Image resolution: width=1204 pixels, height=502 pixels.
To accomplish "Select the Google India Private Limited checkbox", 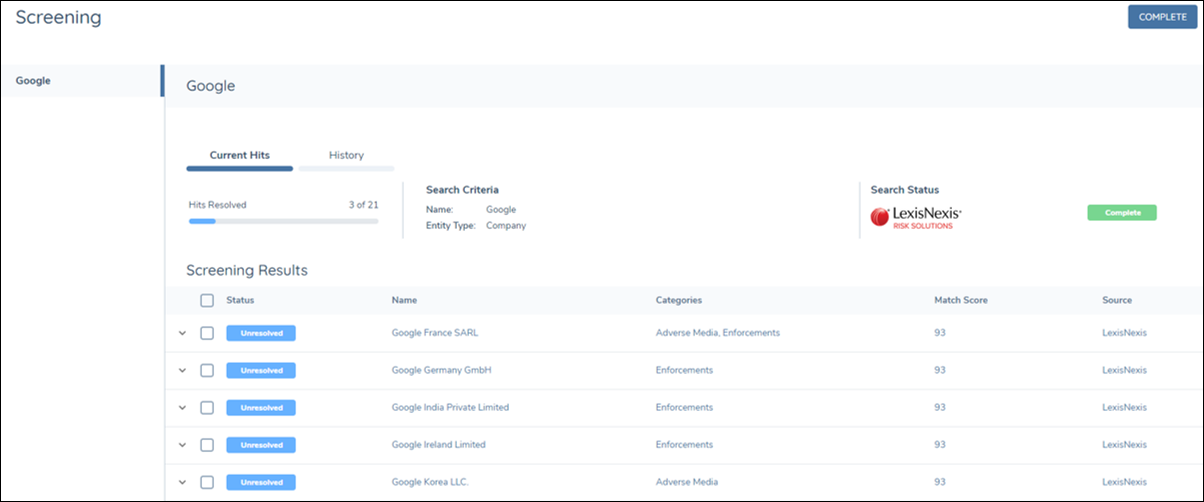I will tap(207, 408).
